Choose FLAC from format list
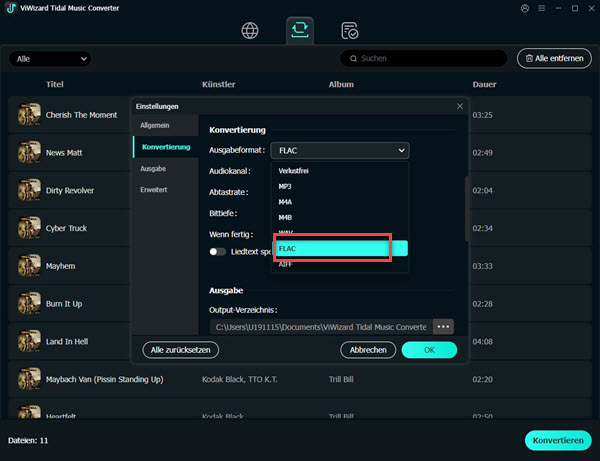Viewport: 600px width, 461px height. pos(340,248)
